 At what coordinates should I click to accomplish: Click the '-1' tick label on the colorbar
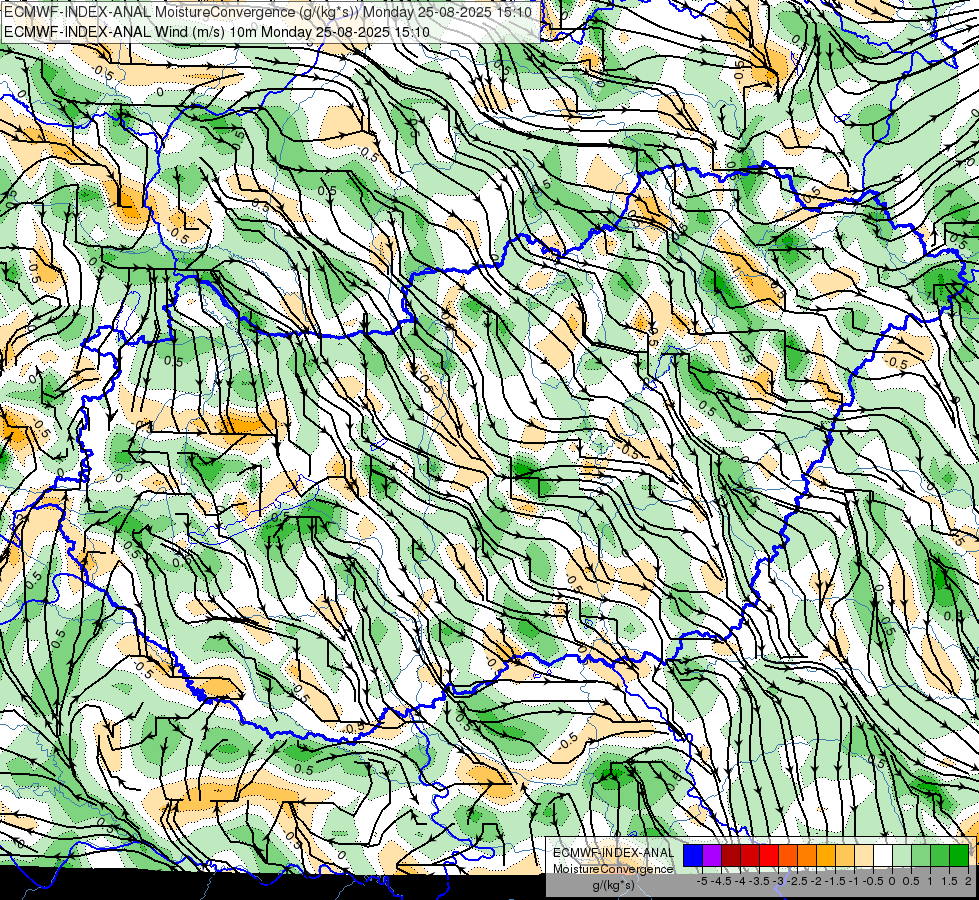point(854,881)
